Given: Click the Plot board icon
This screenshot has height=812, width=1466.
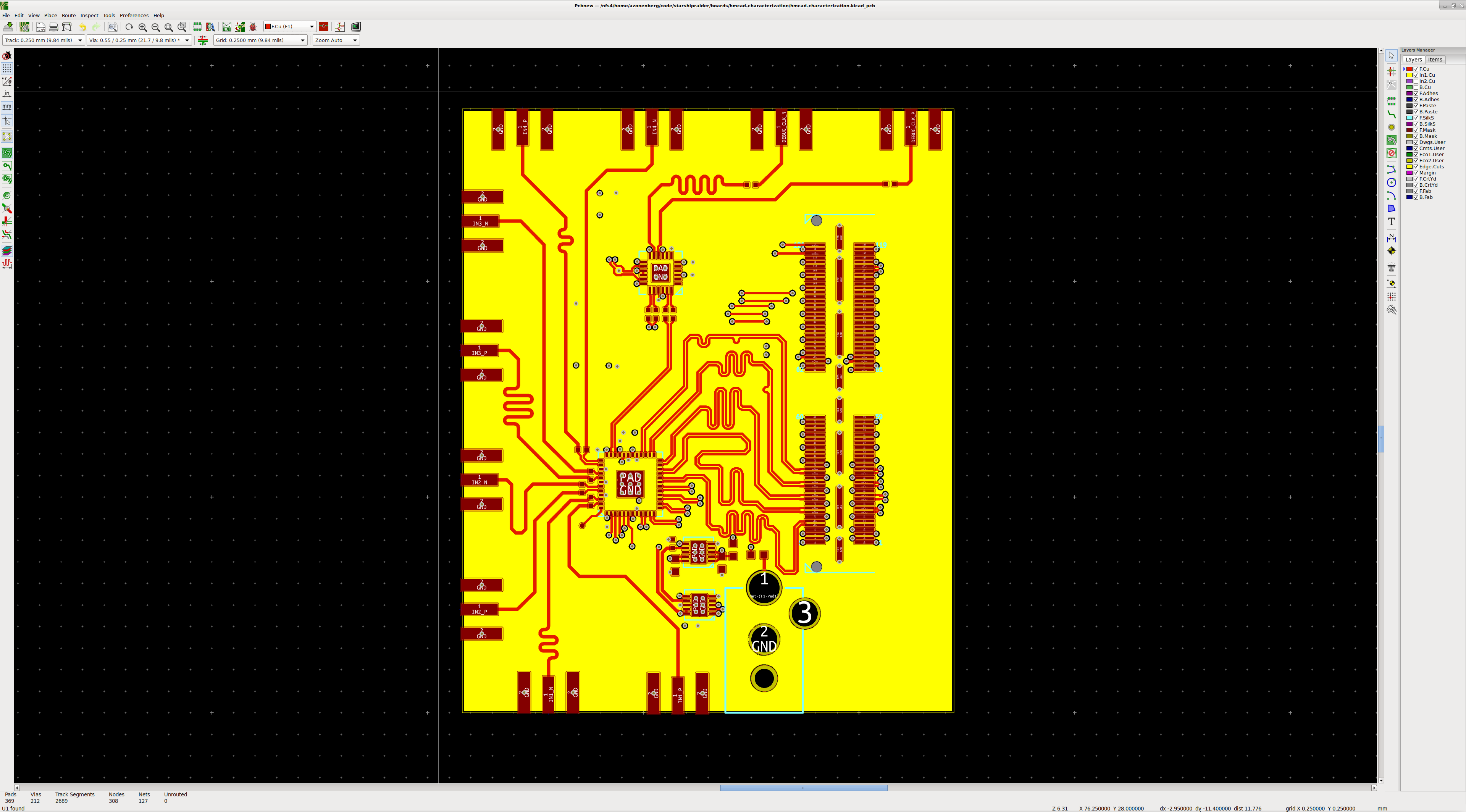Looking at the screenshot, I should coord(66,27).
